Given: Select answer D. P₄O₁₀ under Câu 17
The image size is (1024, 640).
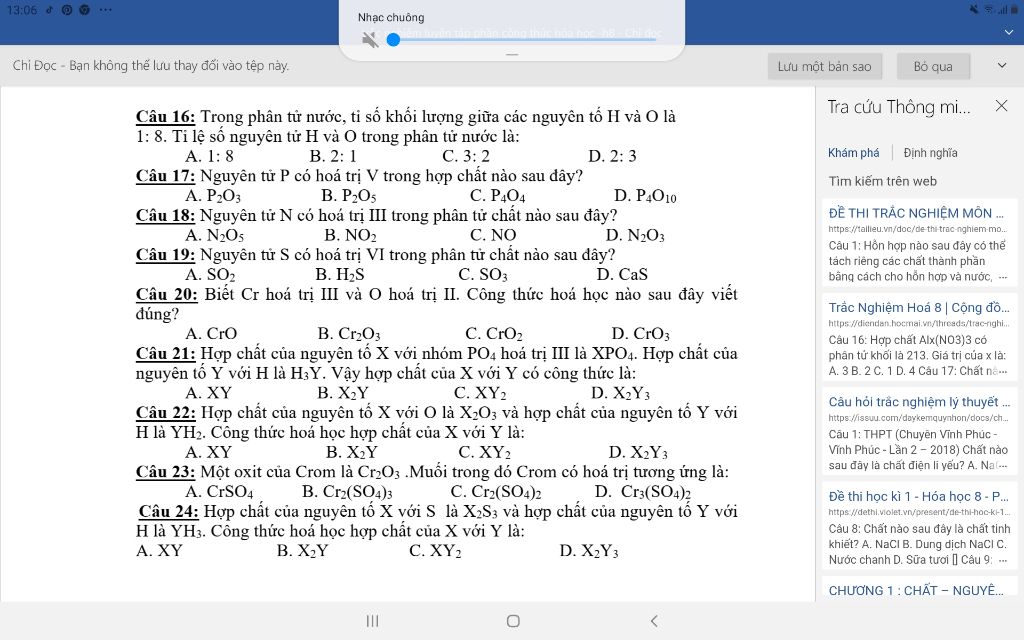Looking at the screenshot, I should point(645,196).
